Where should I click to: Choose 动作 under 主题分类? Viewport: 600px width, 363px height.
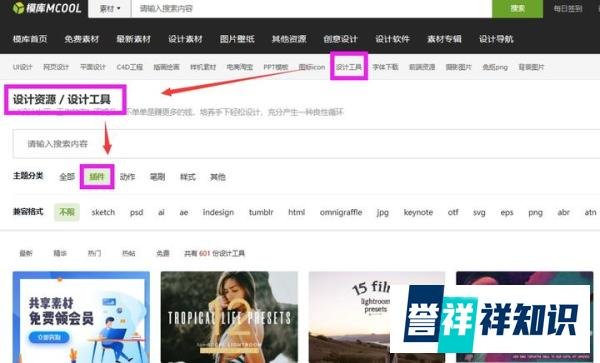tap(127, 177)
